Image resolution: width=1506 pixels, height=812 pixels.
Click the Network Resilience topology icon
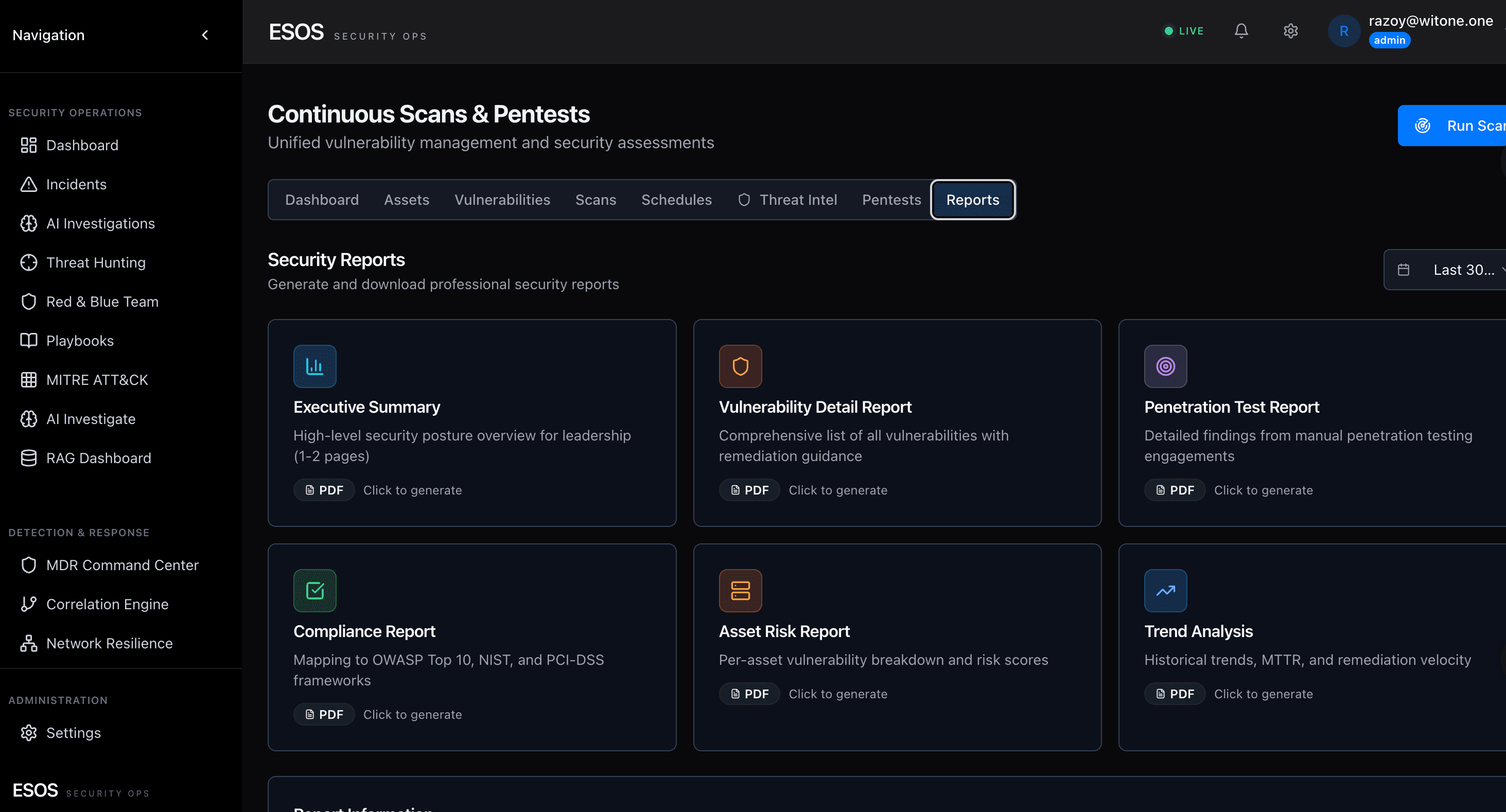pyautogui.click(x=29, y=644)
